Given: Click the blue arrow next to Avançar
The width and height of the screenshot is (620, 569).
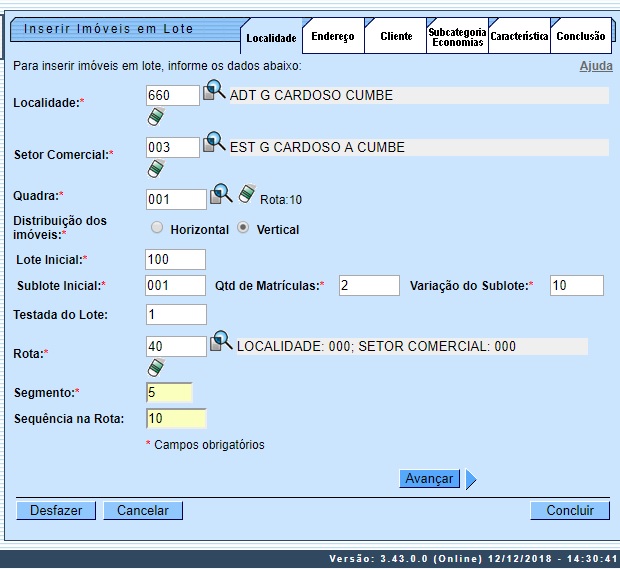Looking at the screenshot, I should (x=471, y=480).
